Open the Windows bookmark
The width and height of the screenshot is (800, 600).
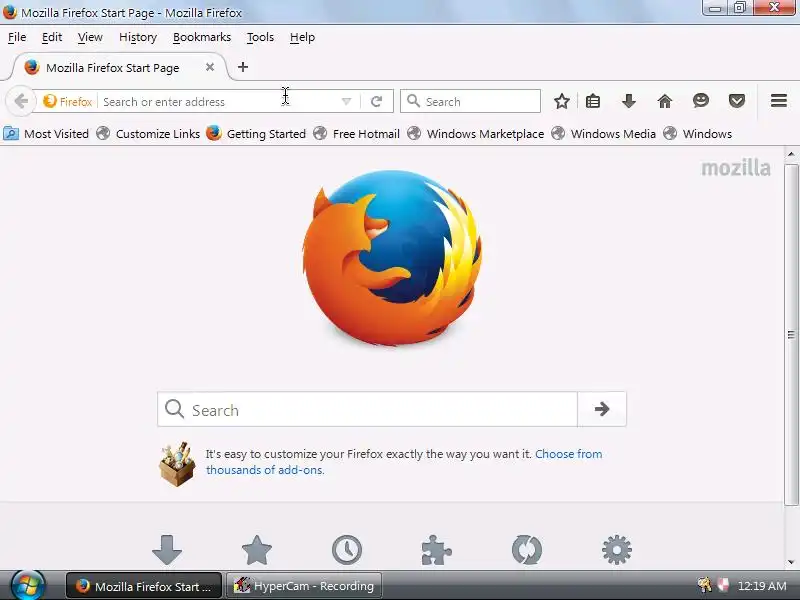pyautogui.click(x=697, y=134)
